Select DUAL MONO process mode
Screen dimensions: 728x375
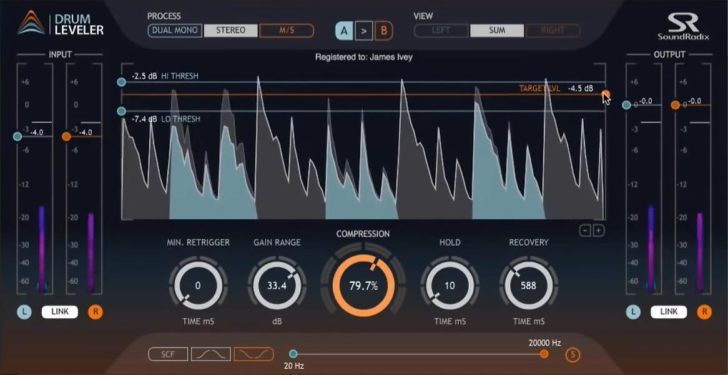(175, 31)
